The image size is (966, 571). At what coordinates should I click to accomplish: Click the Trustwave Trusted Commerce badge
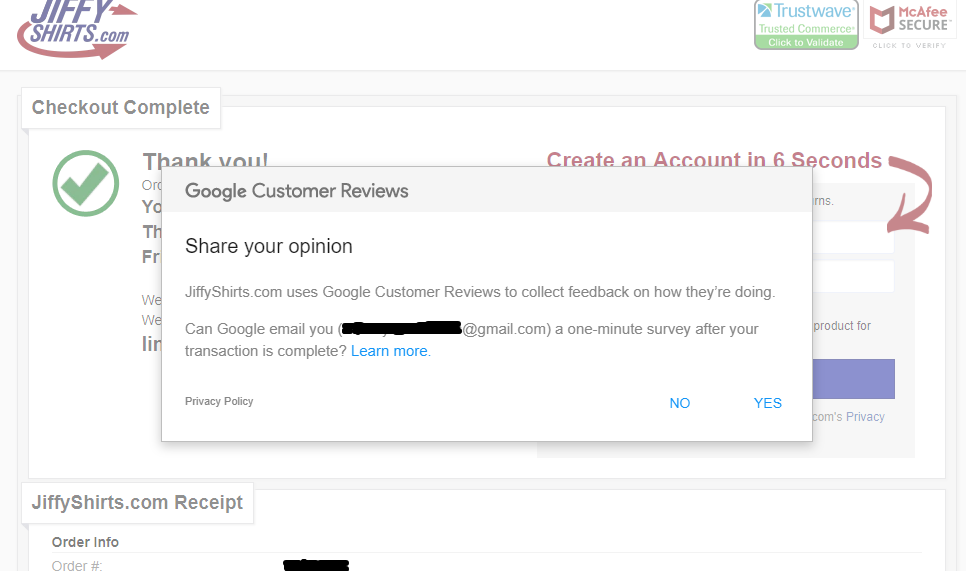point(806,25)
